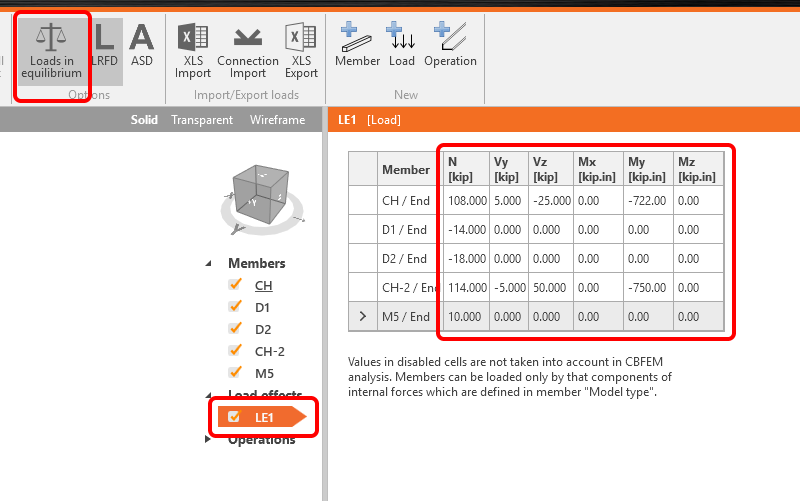Select the CH / End member cell
The width and height of the screenshot is (800, 501).
[410, 201]
